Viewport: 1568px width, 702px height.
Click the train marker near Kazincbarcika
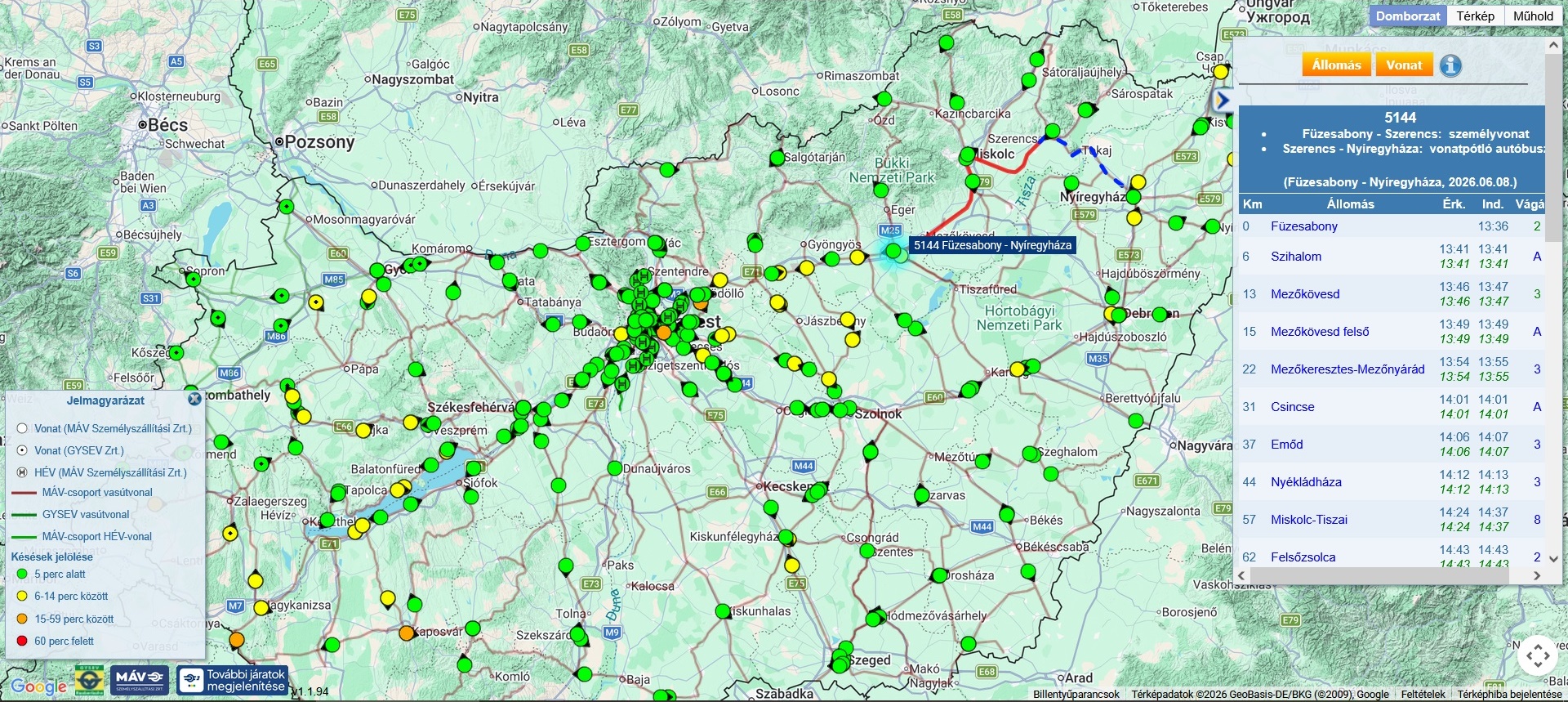point(957,102)
